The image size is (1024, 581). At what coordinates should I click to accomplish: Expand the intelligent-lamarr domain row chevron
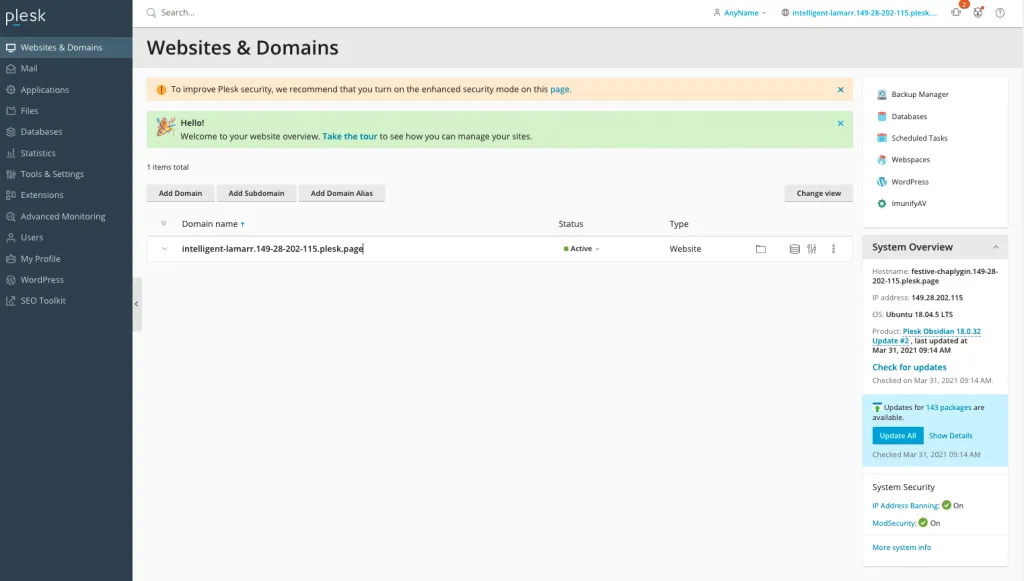tap(164, 249)
